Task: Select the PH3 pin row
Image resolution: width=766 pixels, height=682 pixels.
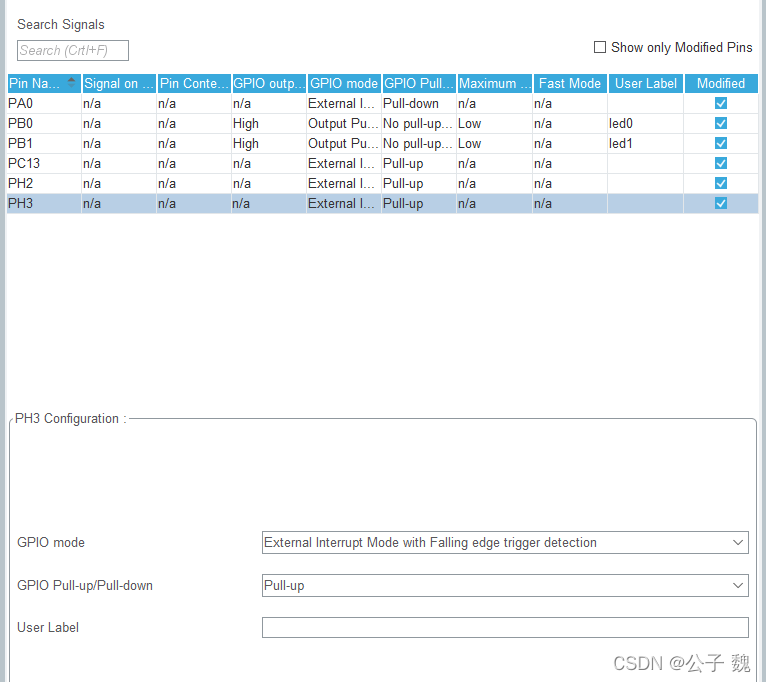Action: pos(383,204)
